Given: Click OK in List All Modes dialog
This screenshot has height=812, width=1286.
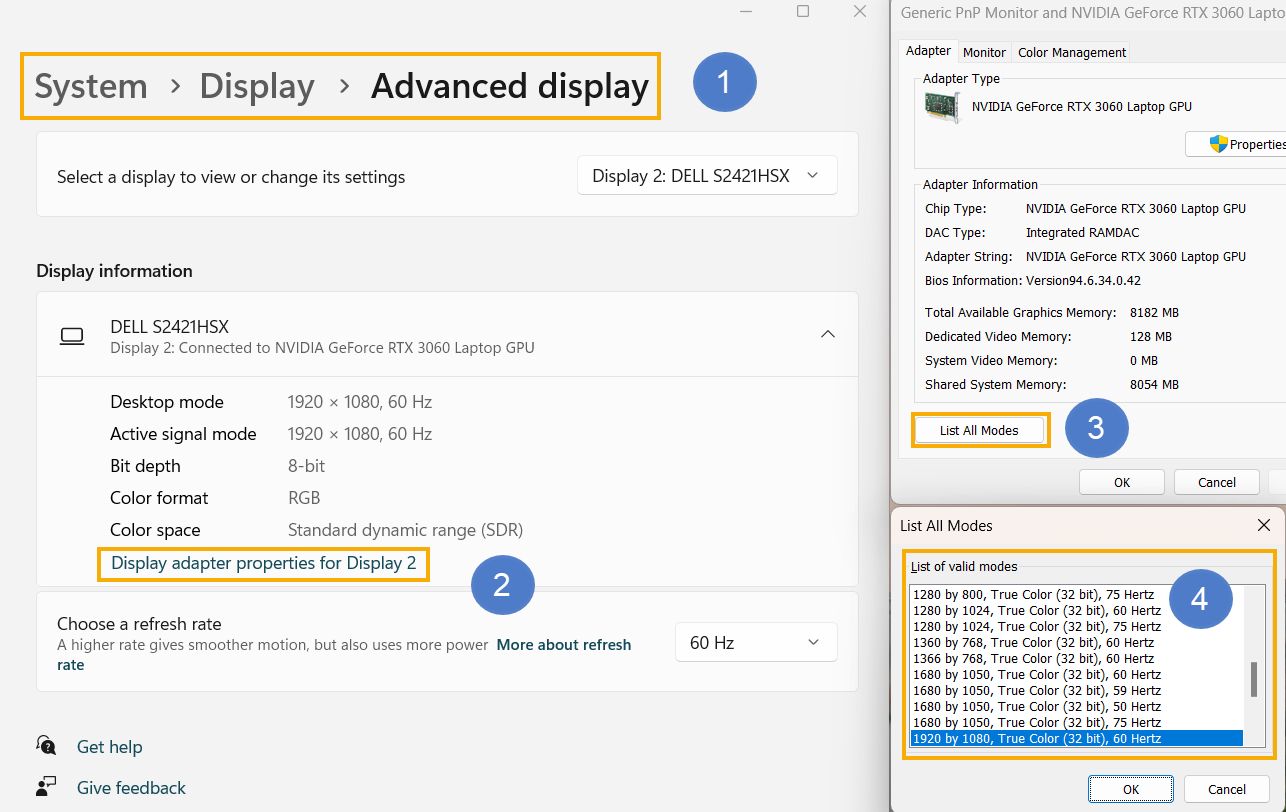Looking at the screenshot, I should (1131, 789).
